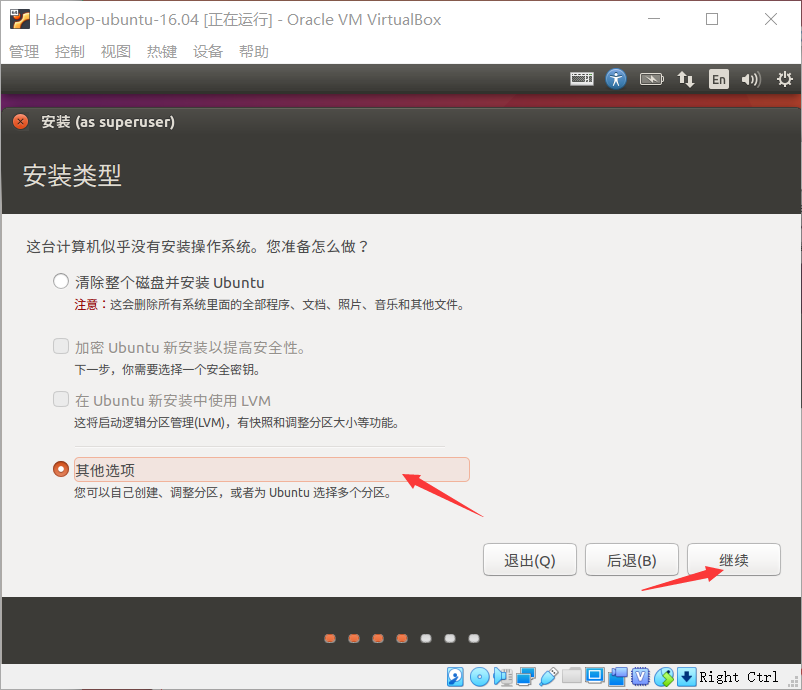Open the power gear session menu
Image resolution: width=802 pixels, height=690 pixels.
click(785, 79)
